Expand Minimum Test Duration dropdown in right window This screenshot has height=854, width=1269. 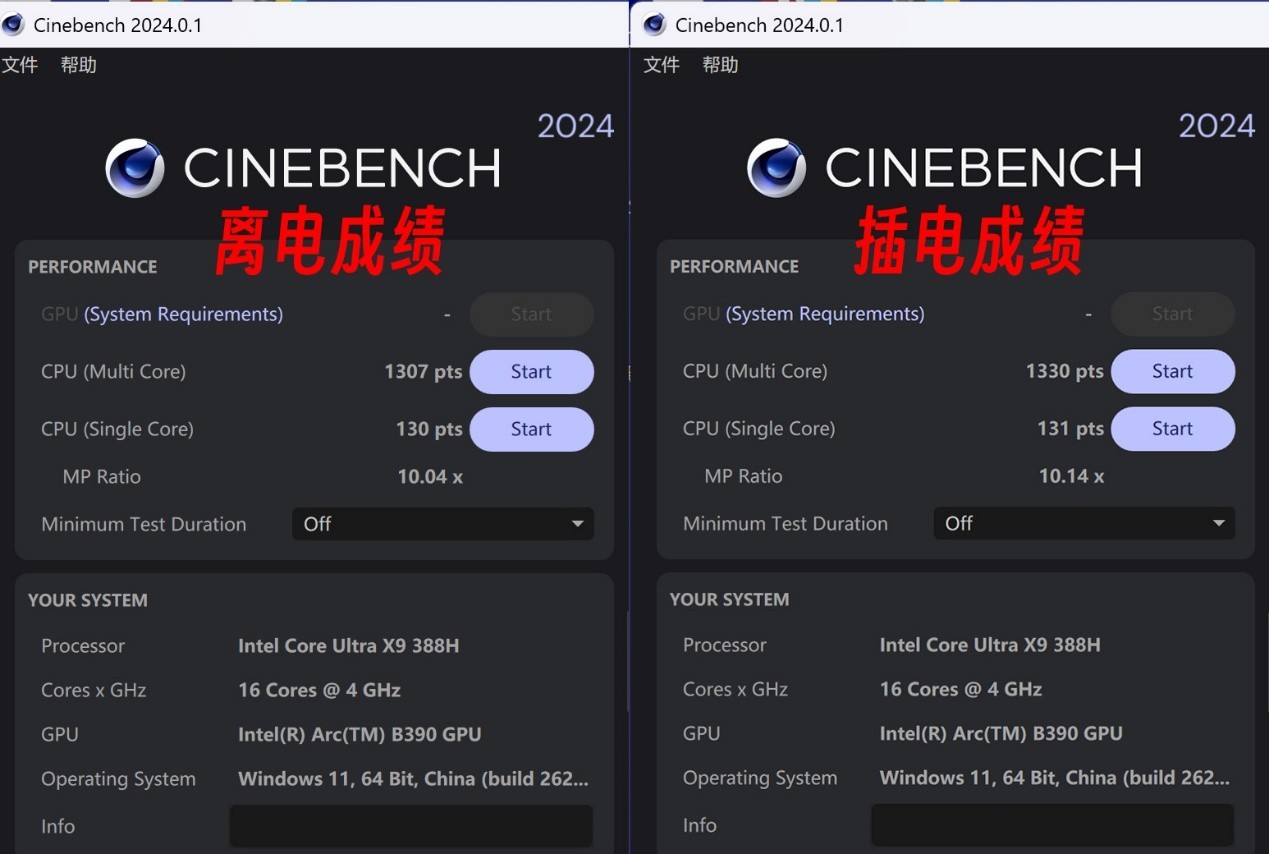pyautogui.click(x=1084, y=523)
